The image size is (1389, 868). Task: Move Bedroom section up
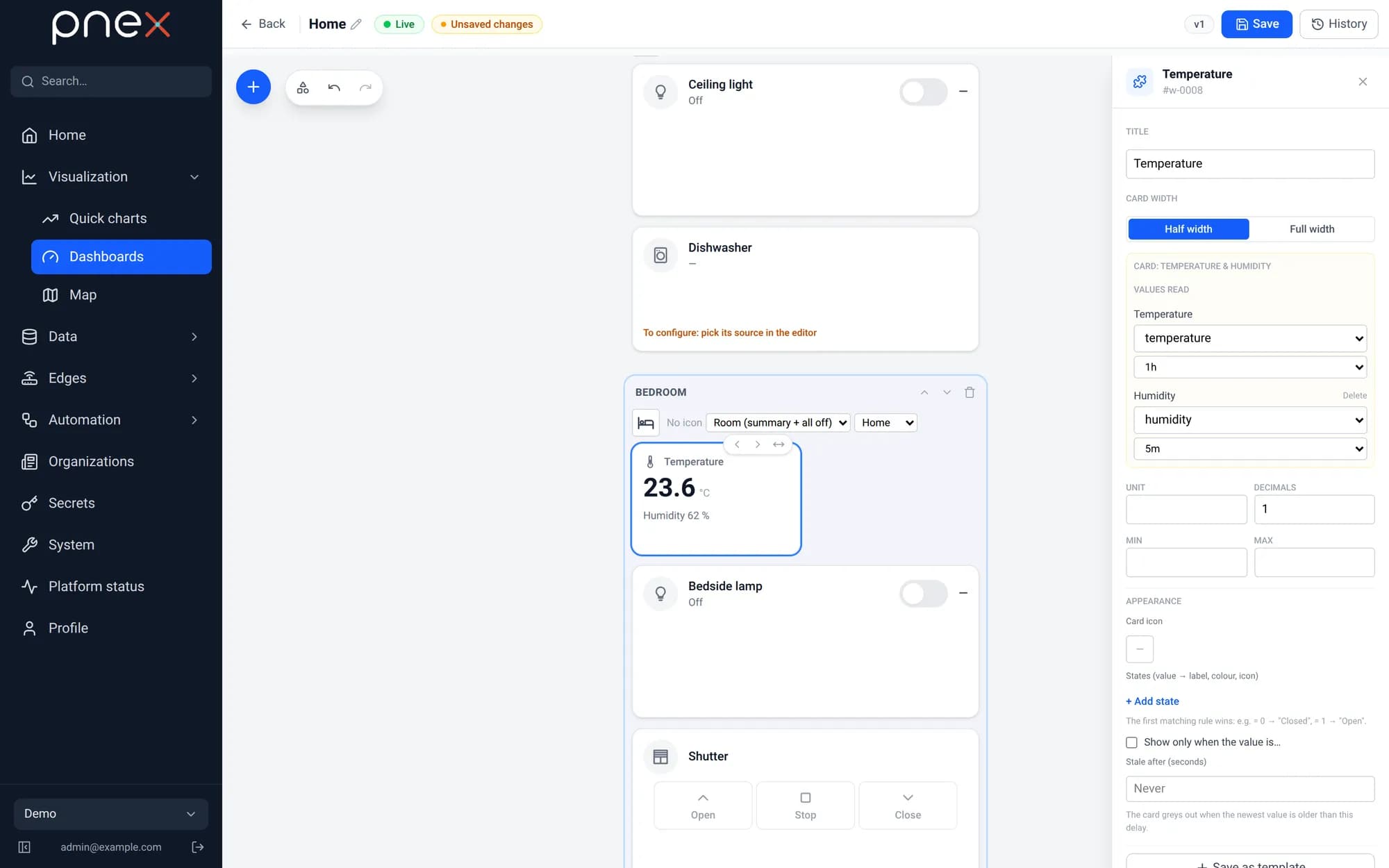[924, 392]
